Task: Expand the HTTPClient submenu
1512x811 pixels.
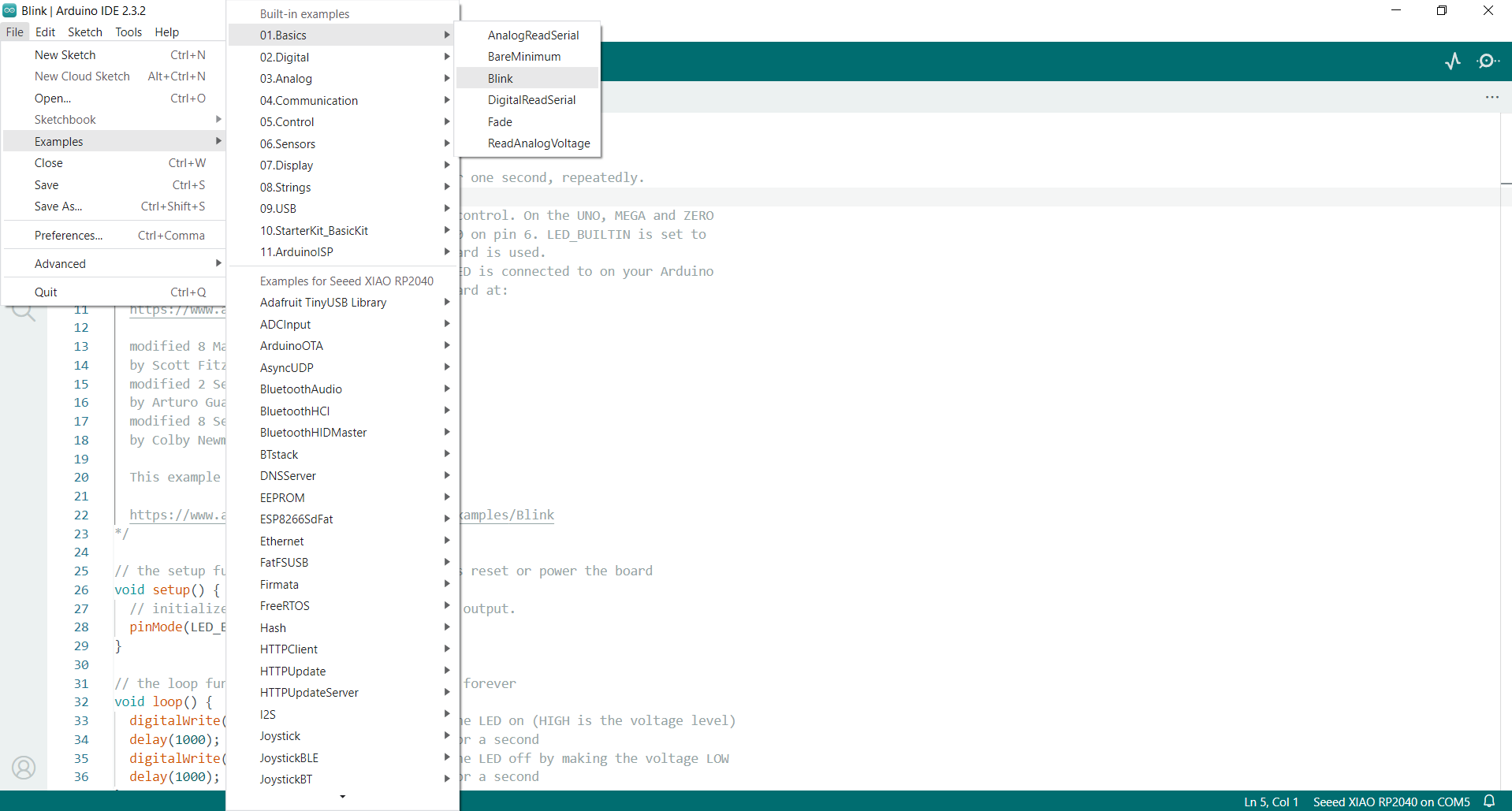Action: pos(343,649)
